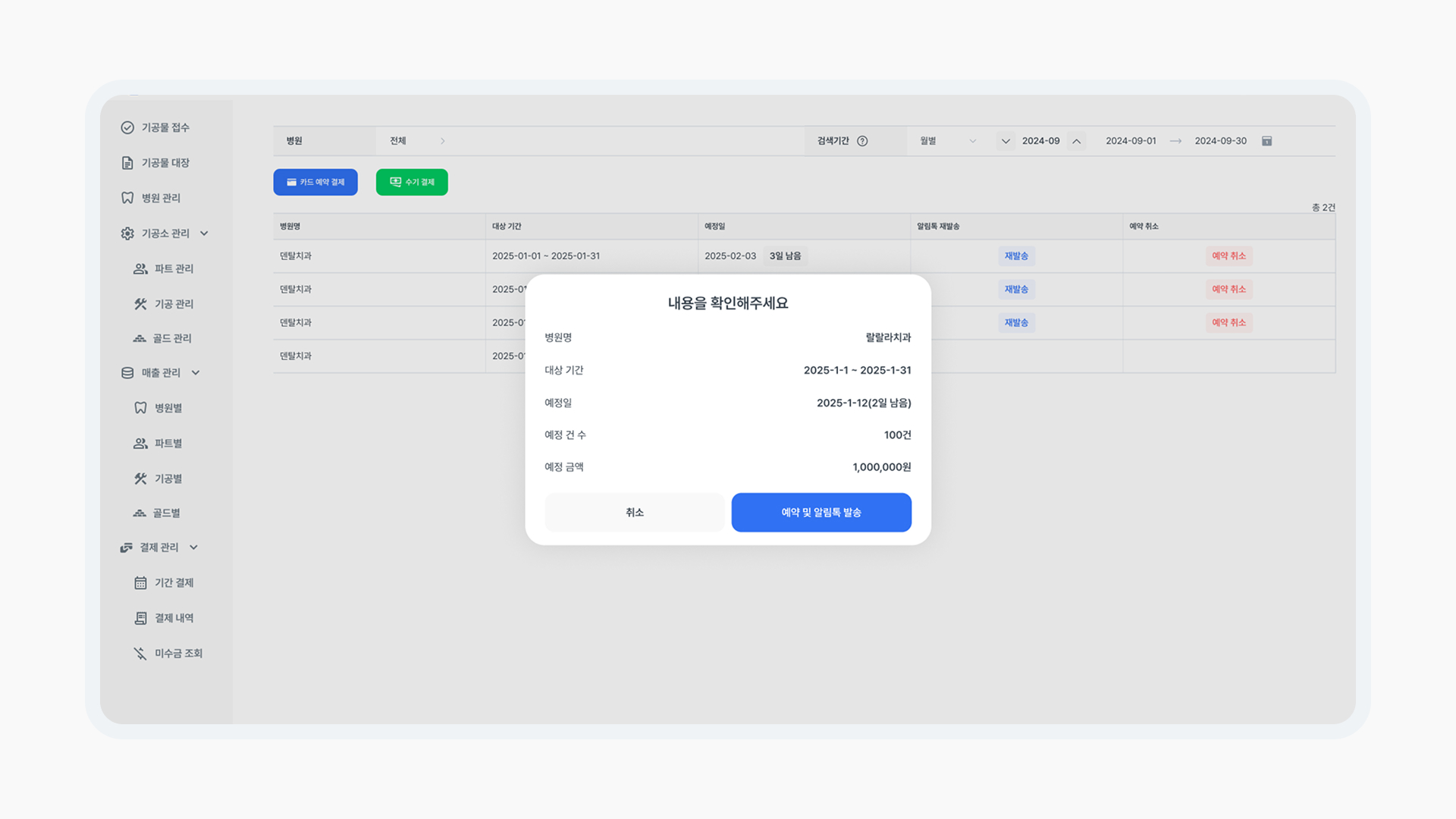Collapse the 결제 관리 section
The image size is (1456, 819).
(193, 548)
